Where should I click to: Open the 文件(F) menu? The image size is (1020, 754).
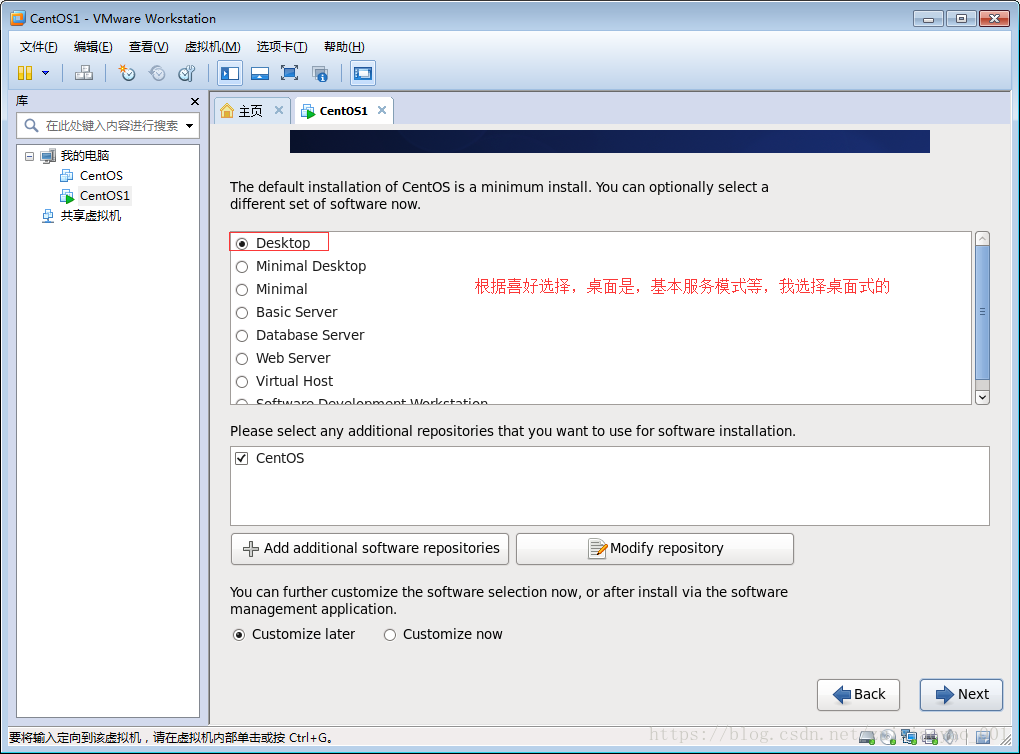pyautogui.click(x=38, y=47)
